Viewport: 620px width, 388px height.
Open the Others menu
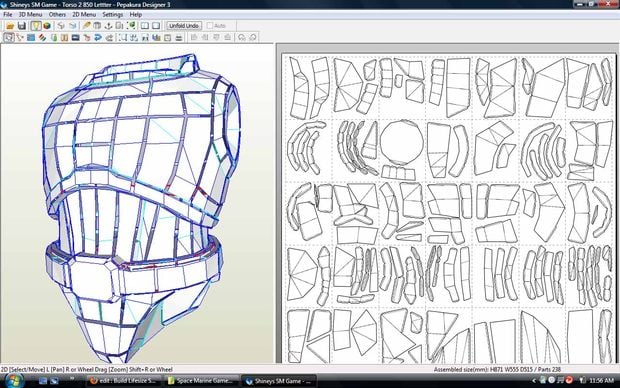tap(57, 14)
